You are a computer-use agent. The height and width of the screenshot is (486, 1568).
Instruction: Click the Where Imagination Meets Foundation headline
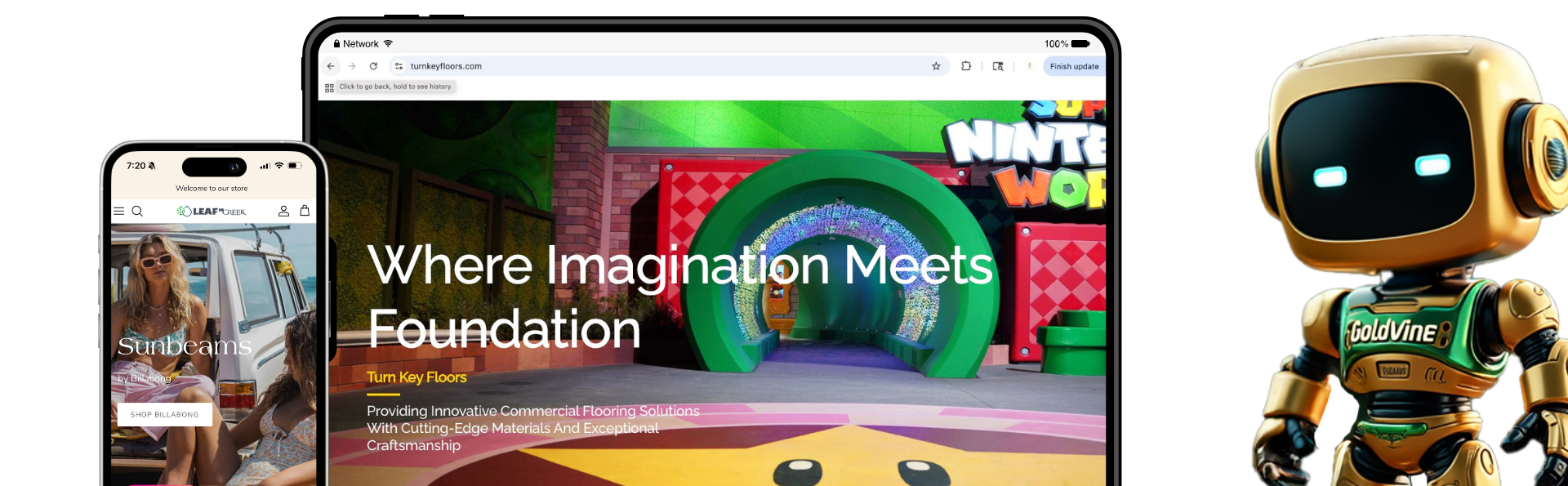[x=678, y=296]
